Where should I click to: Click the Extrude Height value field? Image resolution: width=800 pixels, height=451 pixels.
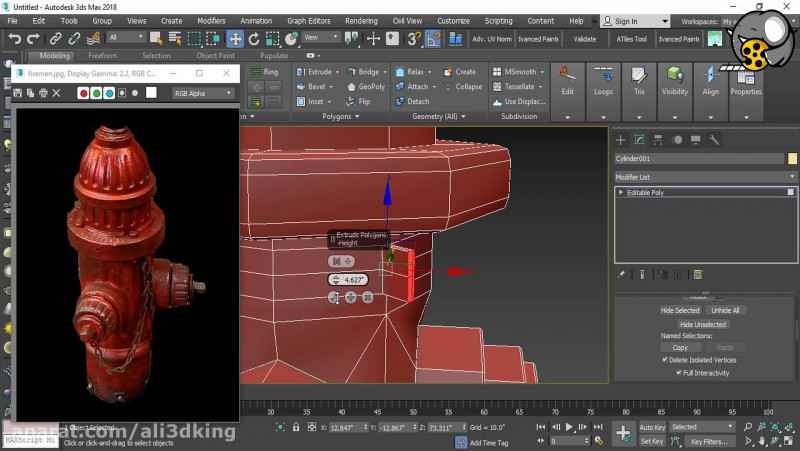[347, 280]
